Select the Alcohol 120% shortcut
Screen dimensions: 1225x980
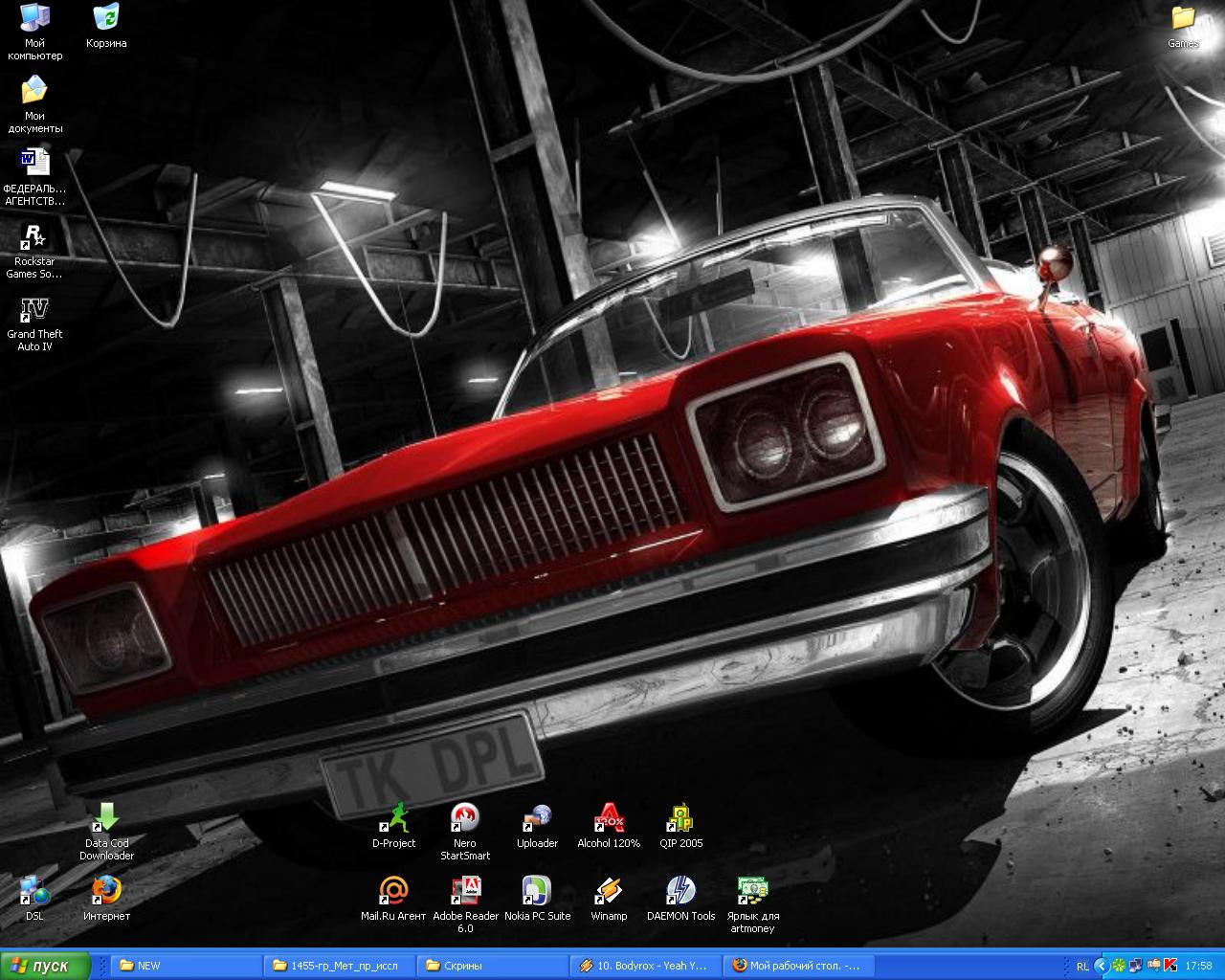coord(609,819)
